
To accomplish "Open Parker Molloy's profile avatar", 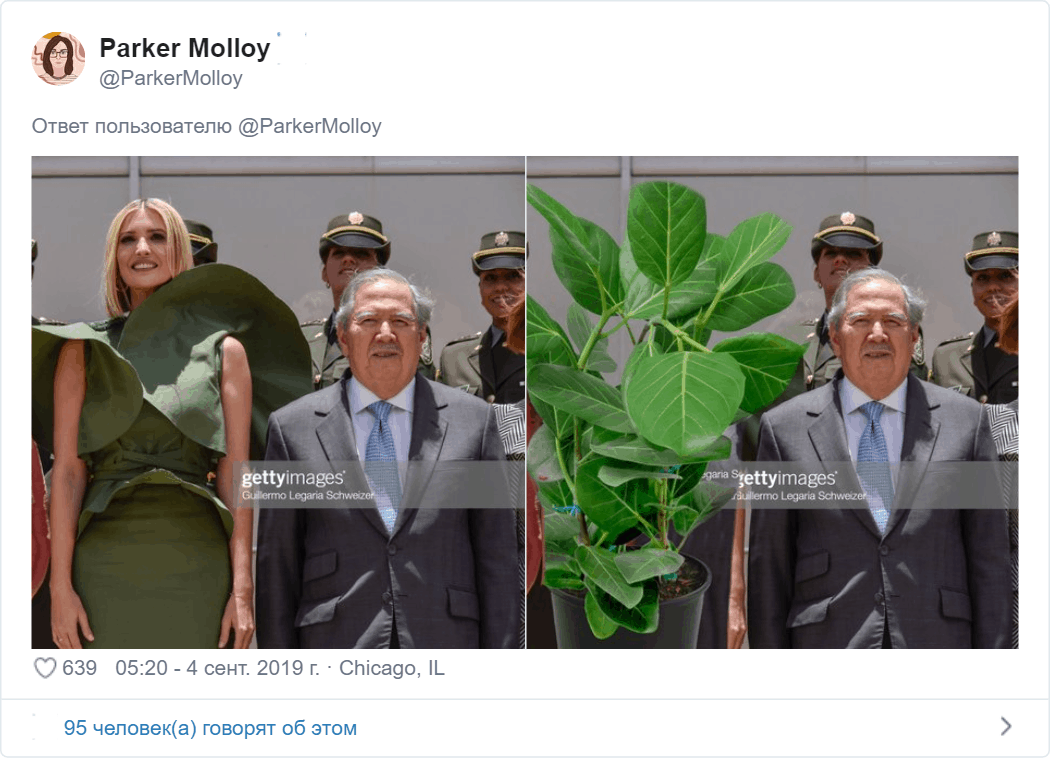I will tap(58, 59).
